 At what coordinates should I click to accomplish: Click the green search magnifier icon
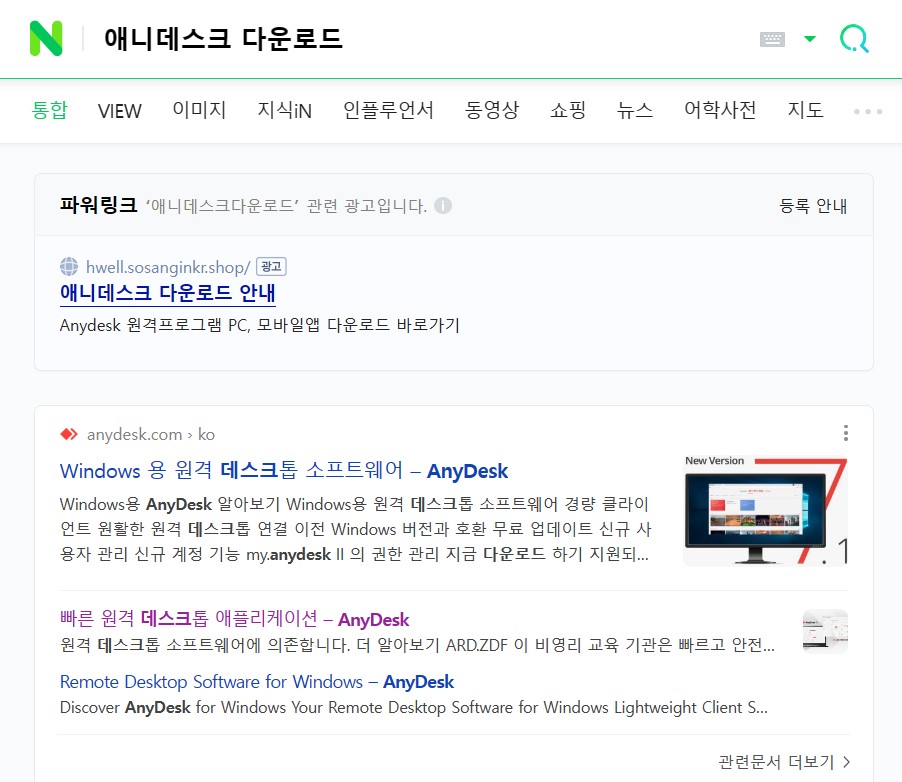(854, 39)
